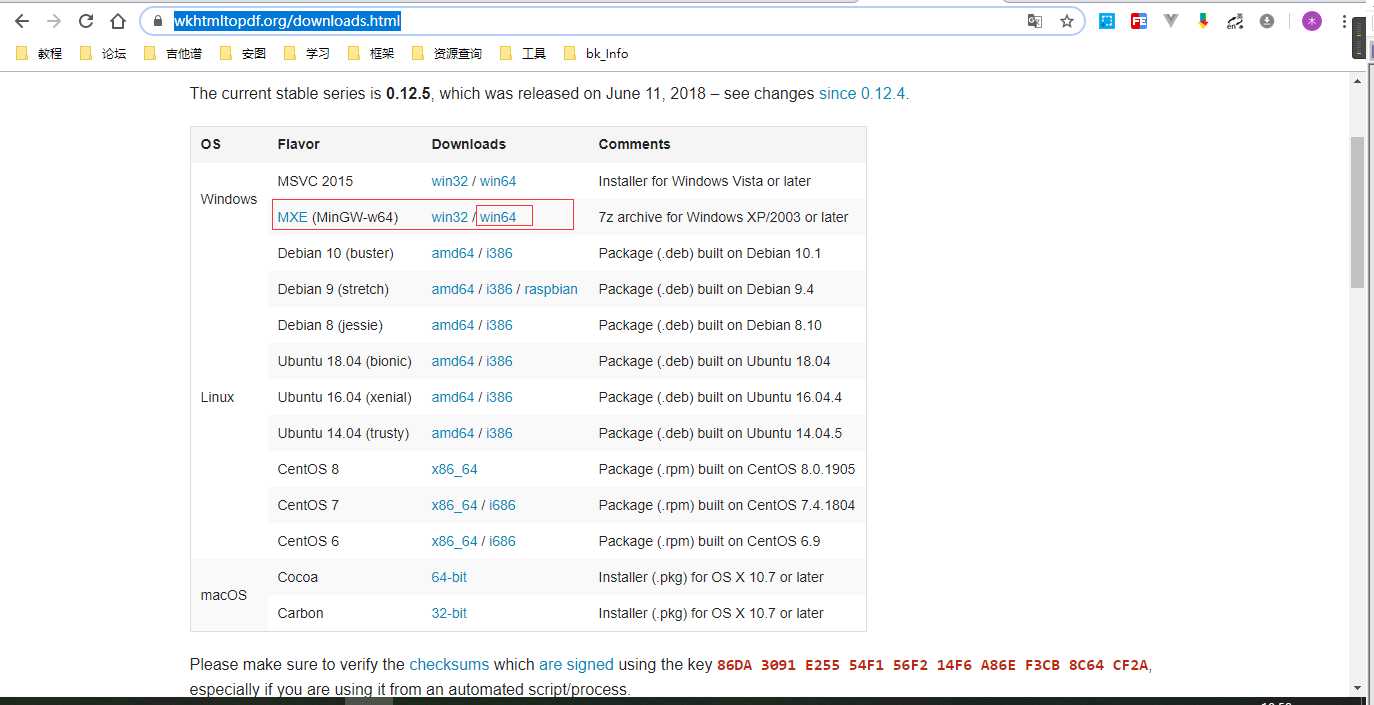Select the 'Comments' column header
Image resolution: width=1374 pixels, height=705 pixels.
pos(634,144)
